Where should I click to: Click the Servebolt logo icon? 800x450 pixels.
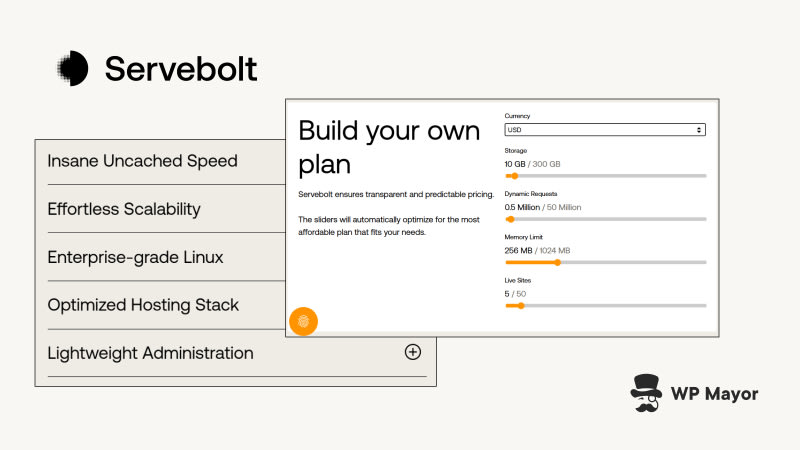(x=72, y=68)
